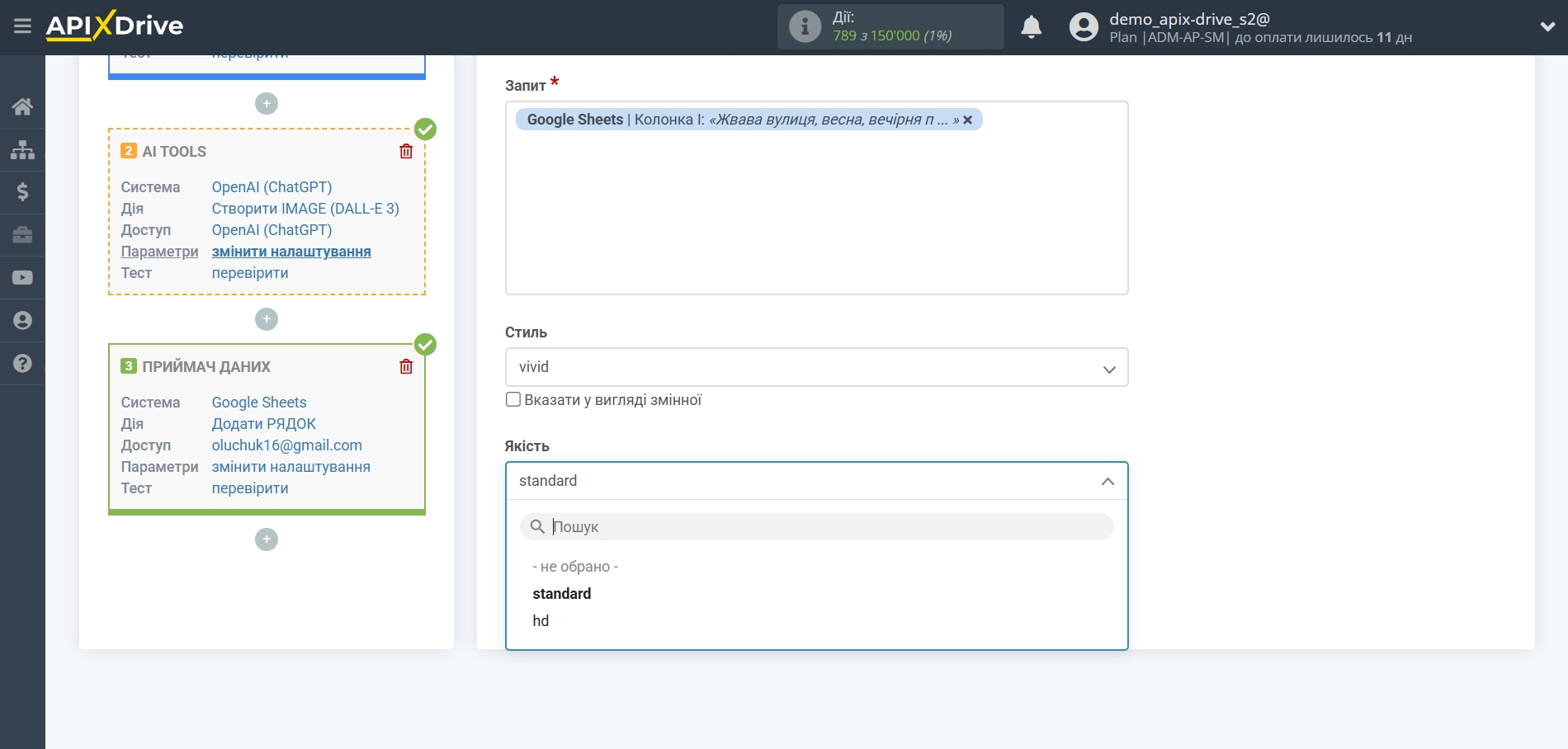Open the briefcase icon in sidebar
The height and width of the screenshot is (749, 1568).
pyautogui.click(x=22, y=235)
